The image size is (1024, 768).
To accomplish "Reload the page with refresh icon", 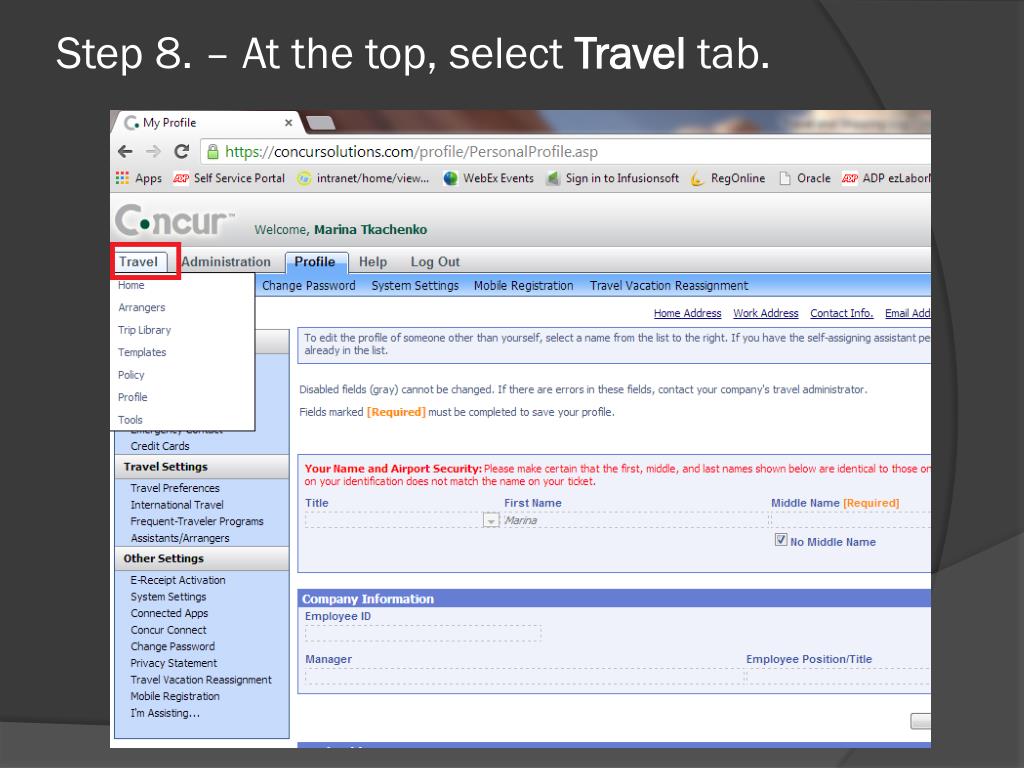I will 182,152.
